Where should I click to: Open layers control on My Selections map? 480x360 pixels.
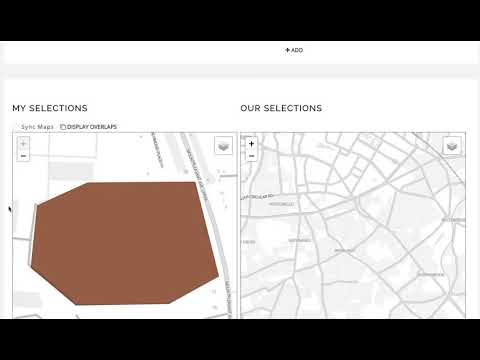(223, 146)
